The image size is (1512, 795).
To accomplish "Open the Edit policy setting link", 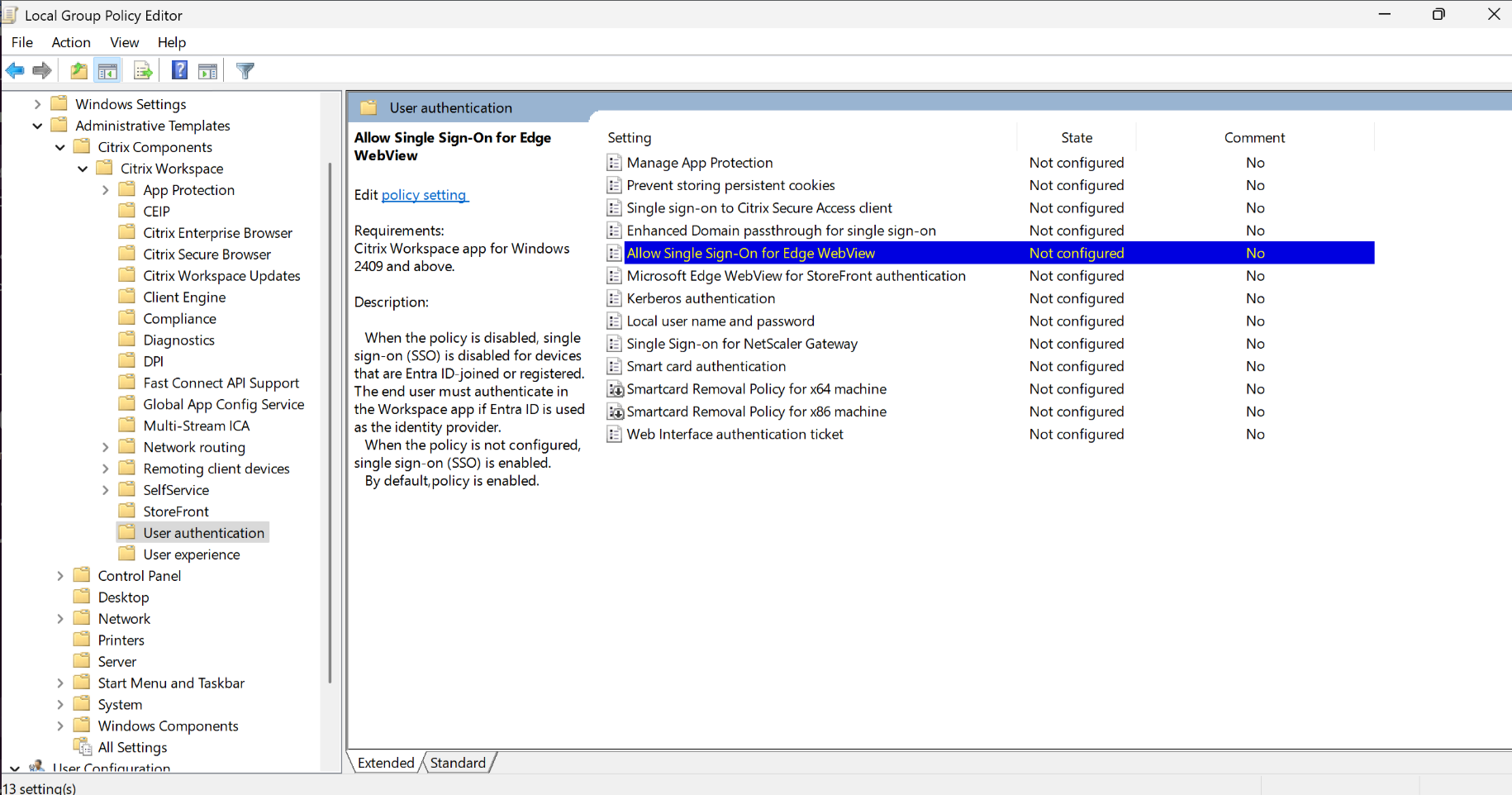I will 424,195.
